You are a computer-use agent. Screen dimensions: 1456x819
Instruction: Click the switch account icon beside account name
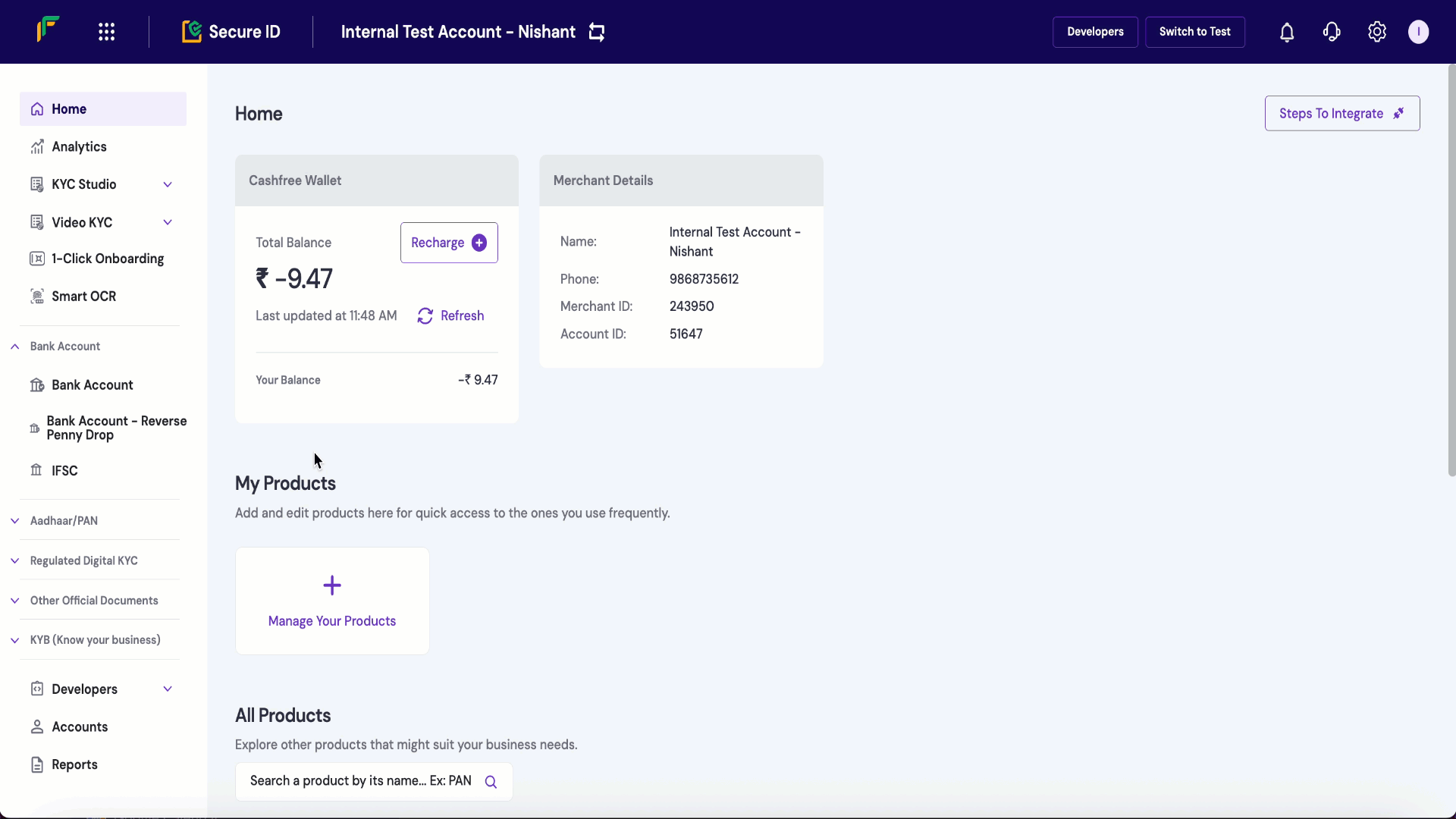click(597, 32)
